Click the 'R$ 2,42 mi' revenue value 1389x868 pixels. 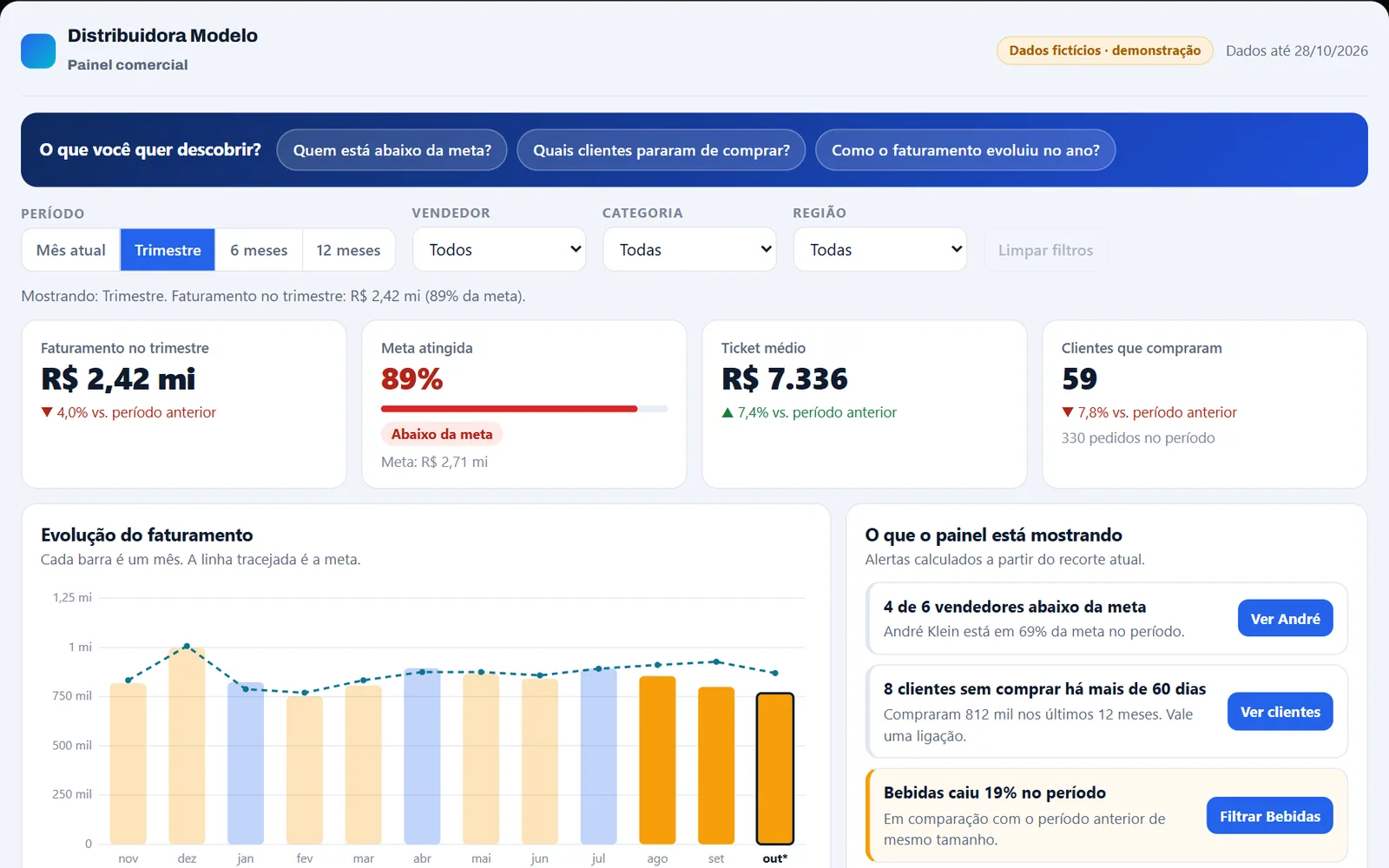click(118, 379)
